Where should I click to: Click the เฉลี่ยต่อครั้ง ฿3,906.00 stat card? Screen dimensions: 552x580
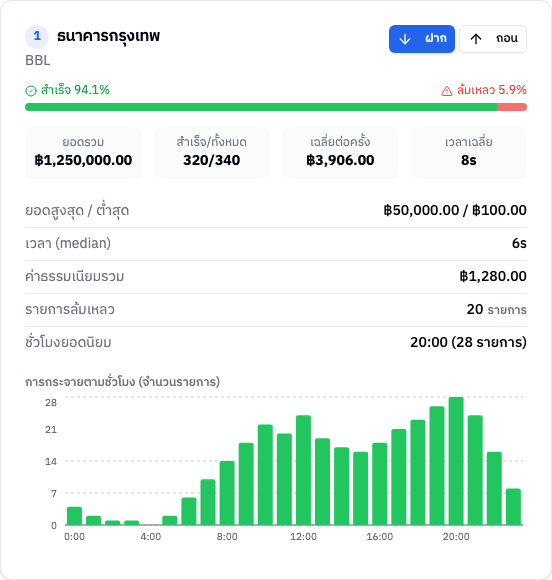click(340, 153)
